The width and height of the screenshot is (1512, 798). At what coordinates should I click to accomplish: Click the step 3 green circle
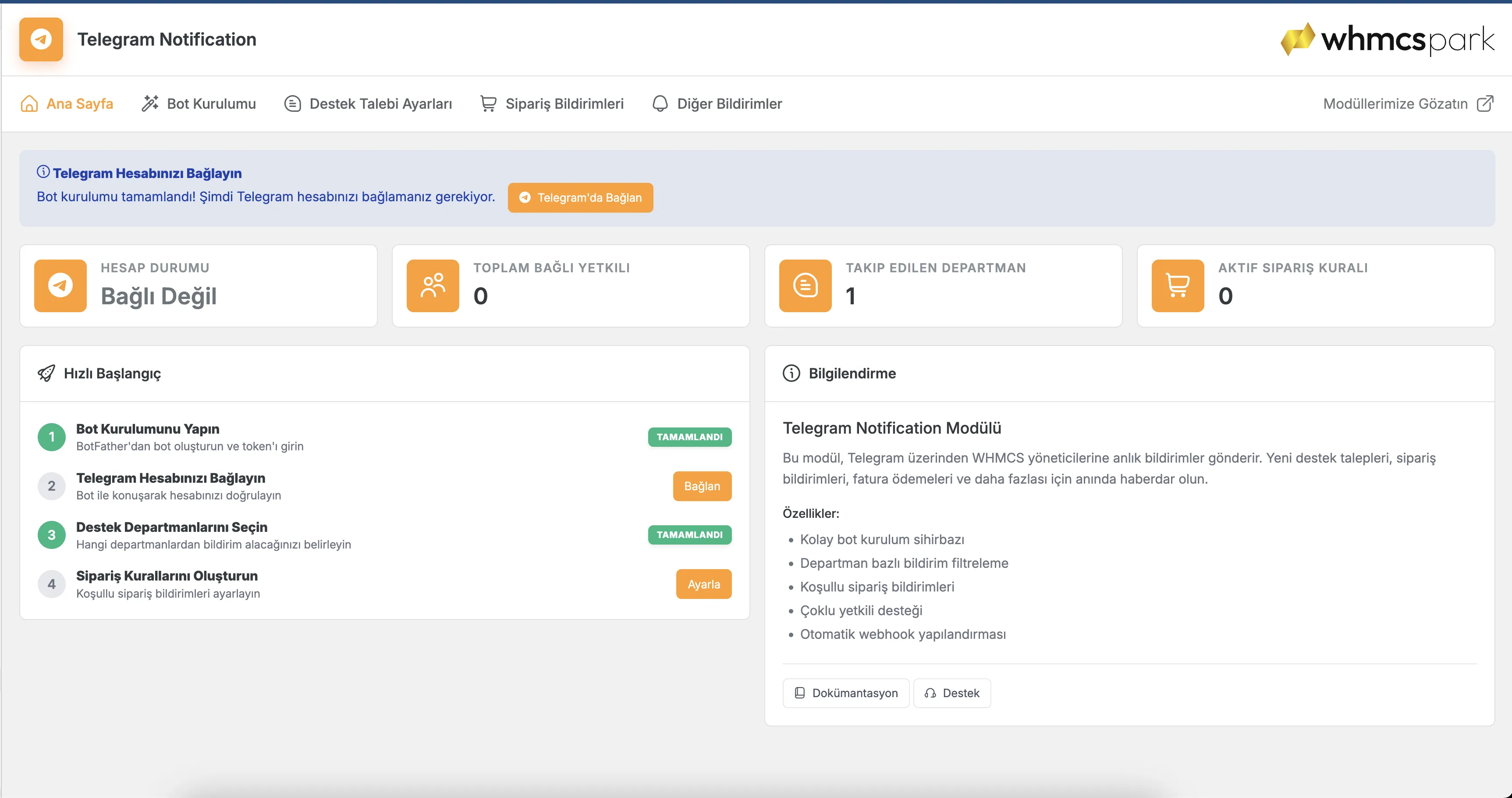click(52, 535)
